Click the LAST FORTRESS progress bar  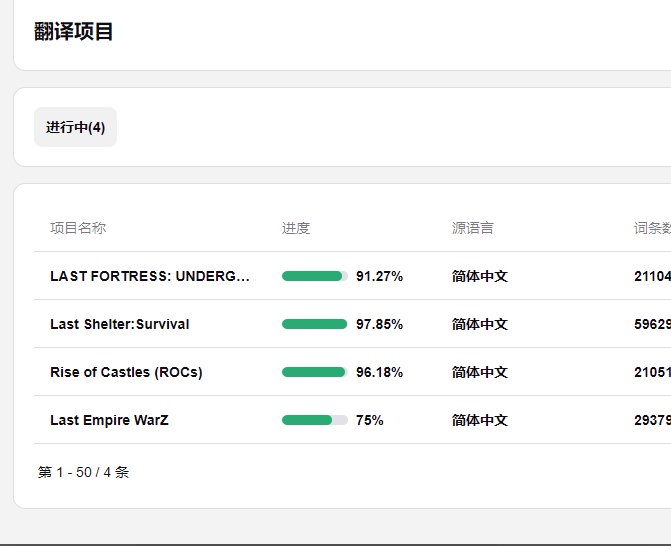(x=315, y=276)
